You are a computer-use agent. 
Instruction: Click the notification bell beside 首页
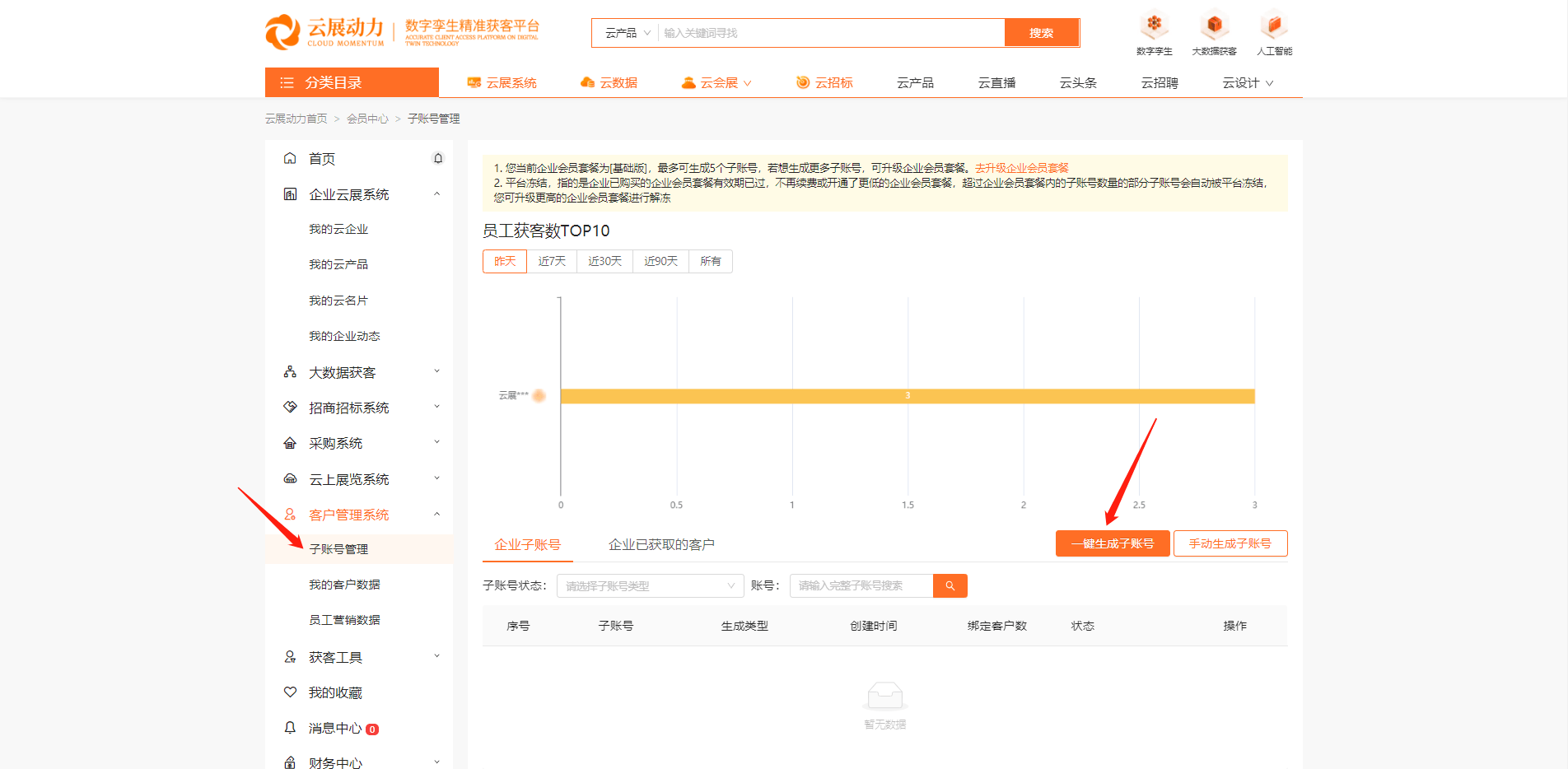(x=438, y=157)
